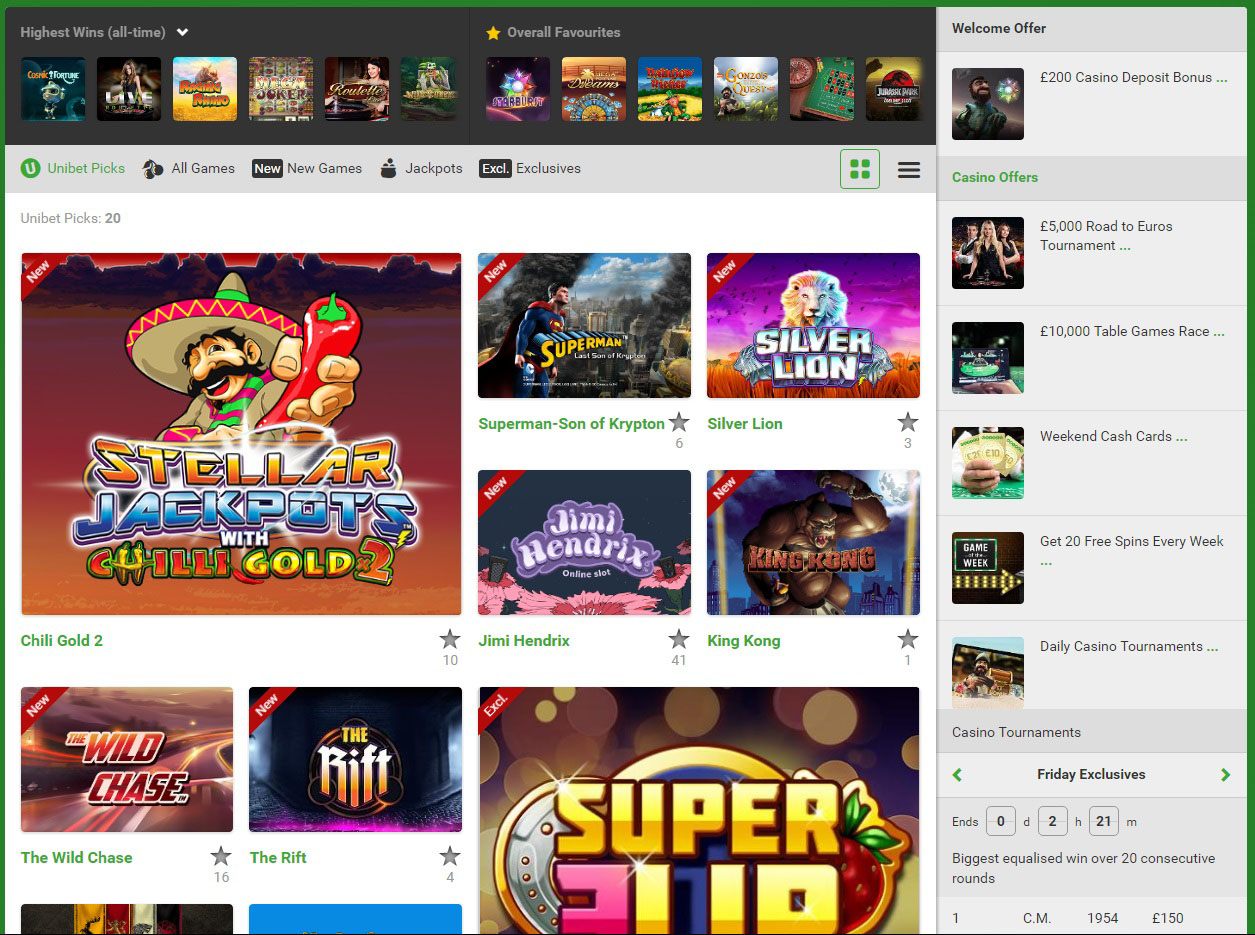Open the £5,000 Road to Euros Tournament offer

click(1106, 236)
